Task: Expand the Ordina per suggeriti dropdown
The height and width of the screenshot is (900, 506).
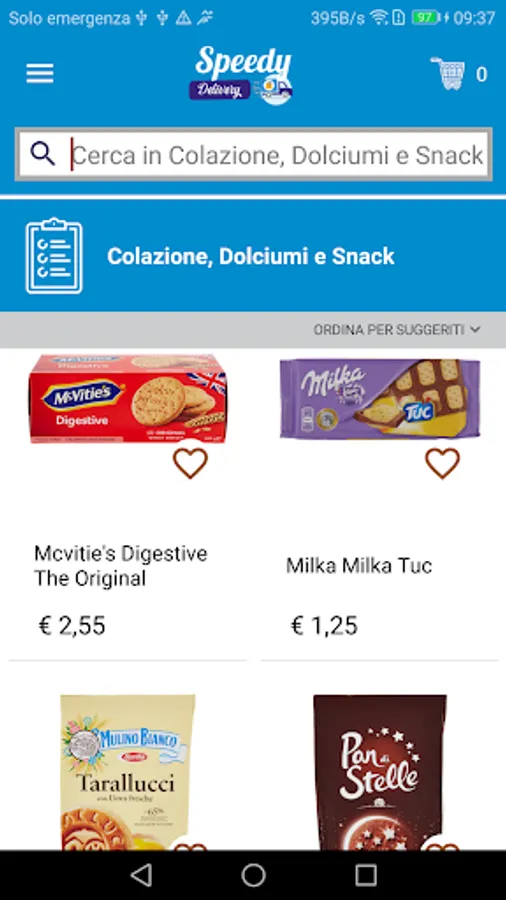Action: pyautogui.click(x=396, y=329)
